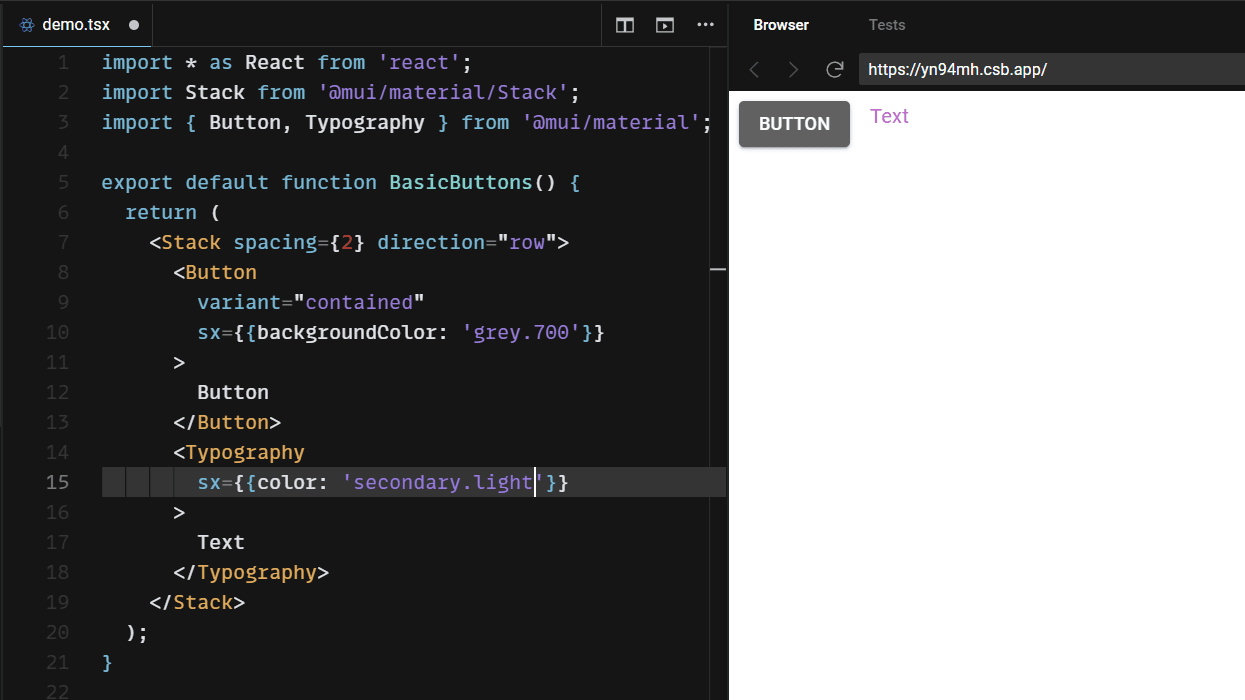Click the split editor layout icon

(624, 25)
